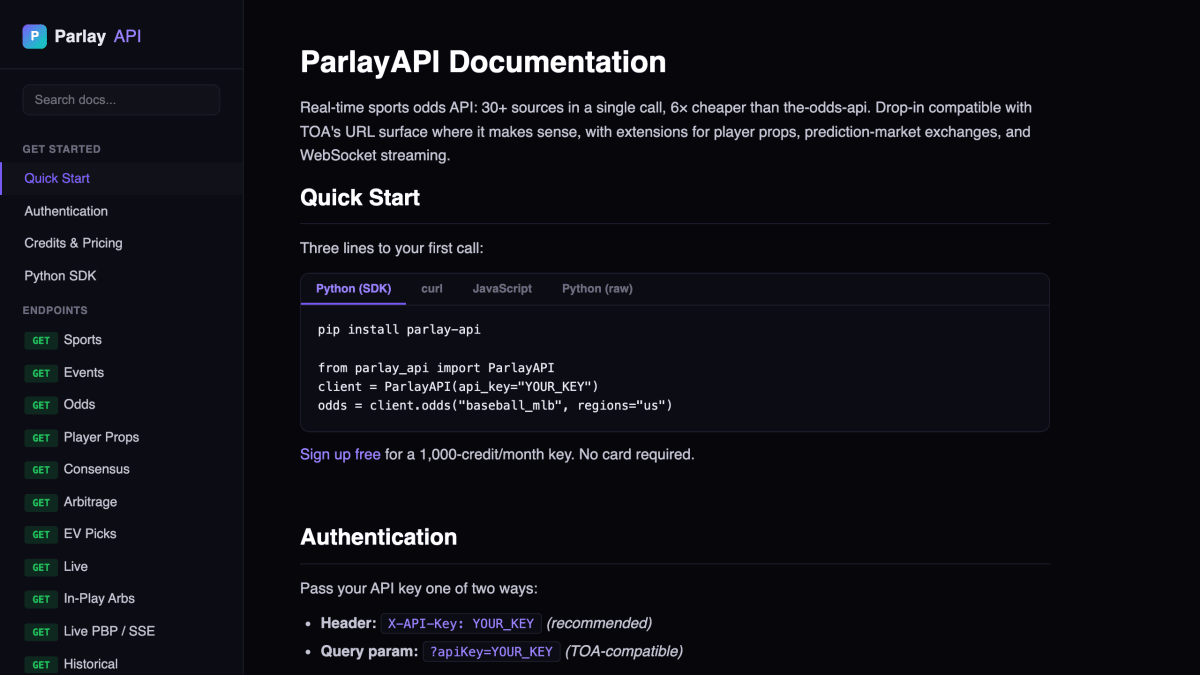The image size is (1200, 675).
Task: Click the Parlay P logo icon
Action: tap(35, 37)
